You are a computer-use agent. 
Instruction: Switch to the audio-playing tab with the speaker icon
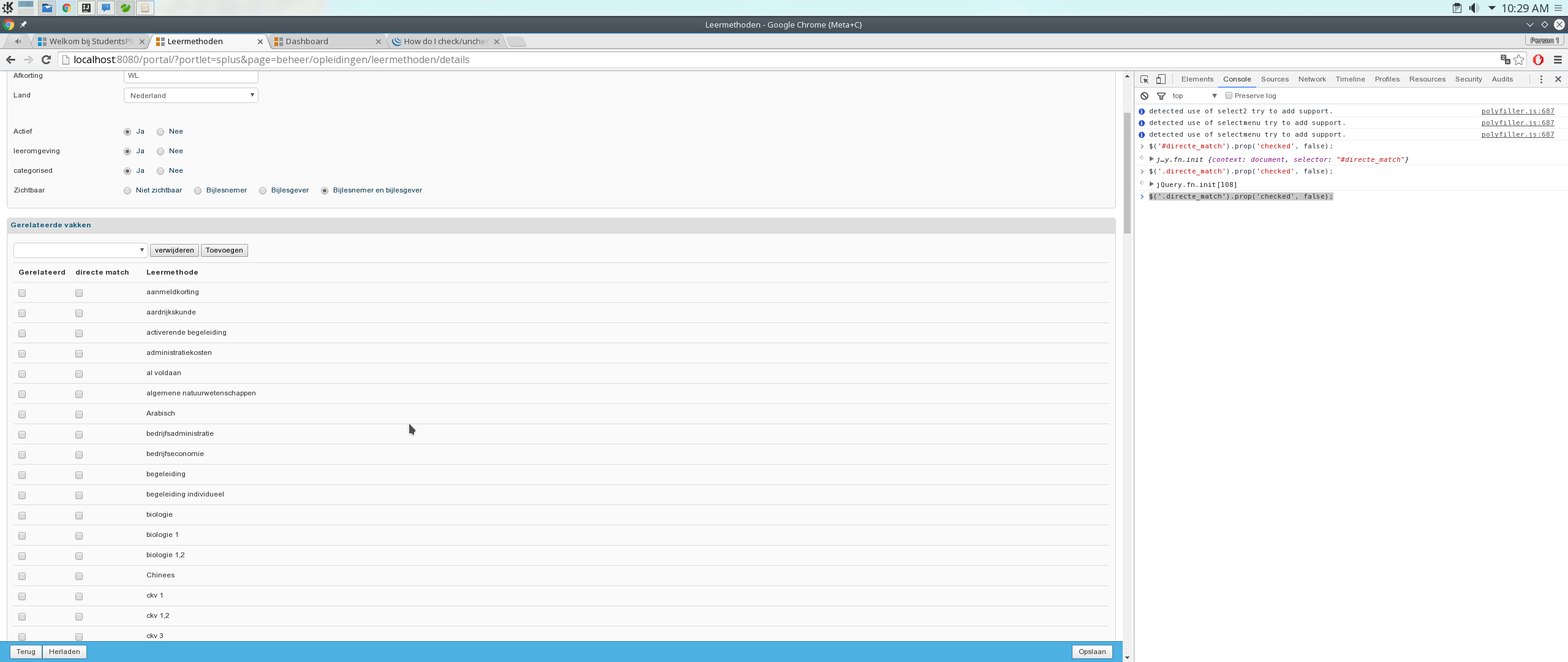pos(18,41)
